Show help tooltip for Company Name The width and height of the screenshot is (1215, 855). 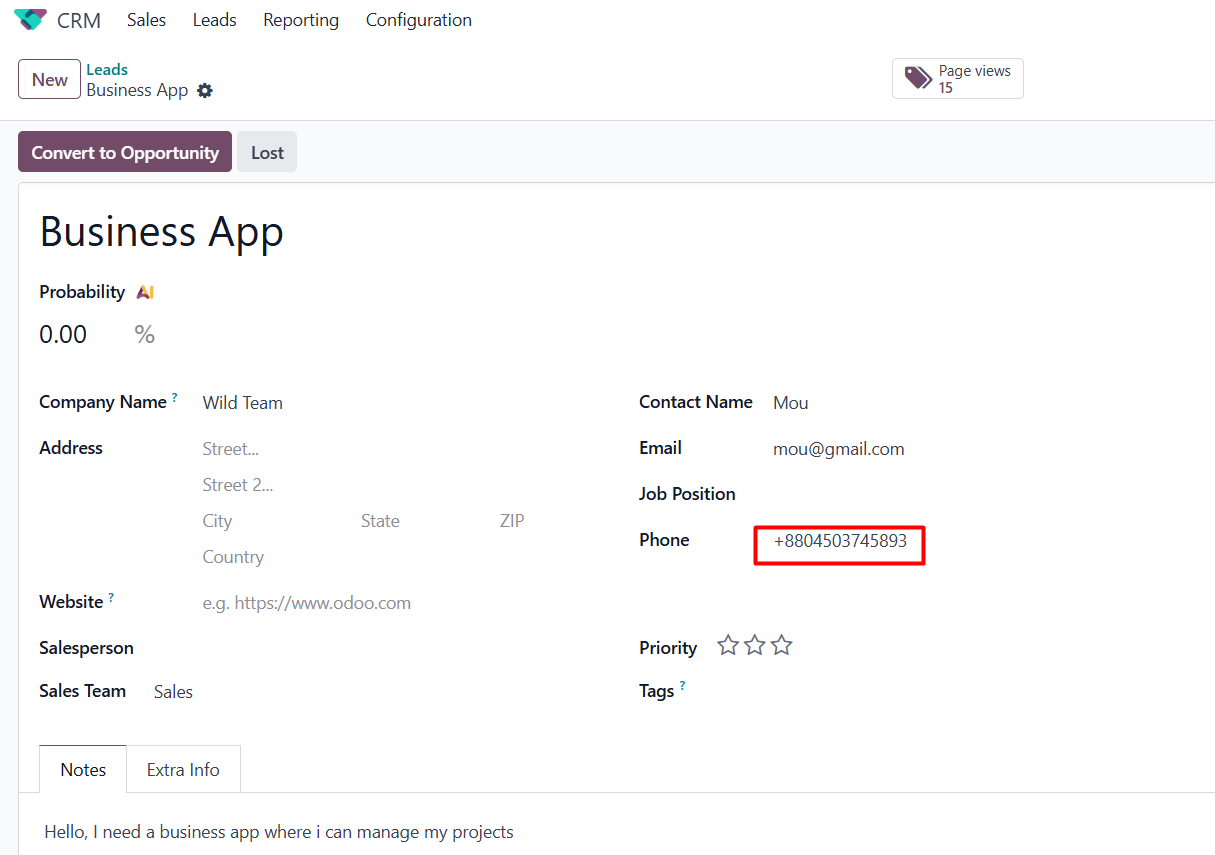coord(175,397)
